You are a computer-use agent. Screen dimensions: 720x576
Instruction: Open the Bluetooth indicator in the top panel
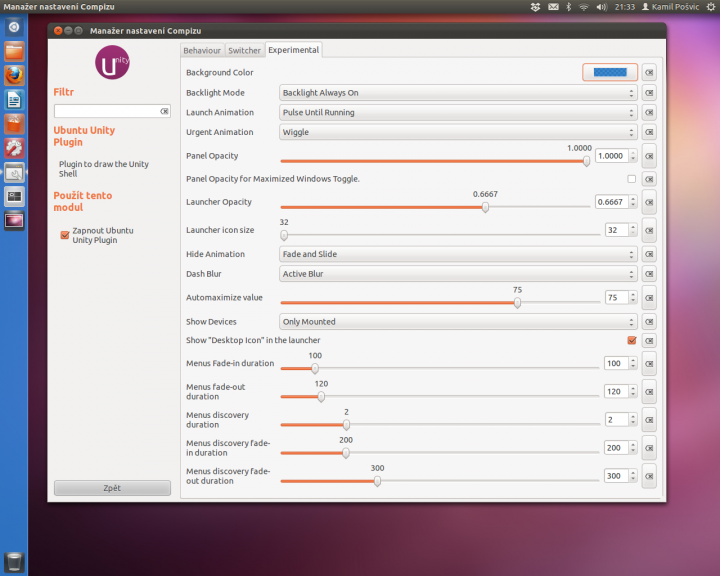tap(568, 7)
